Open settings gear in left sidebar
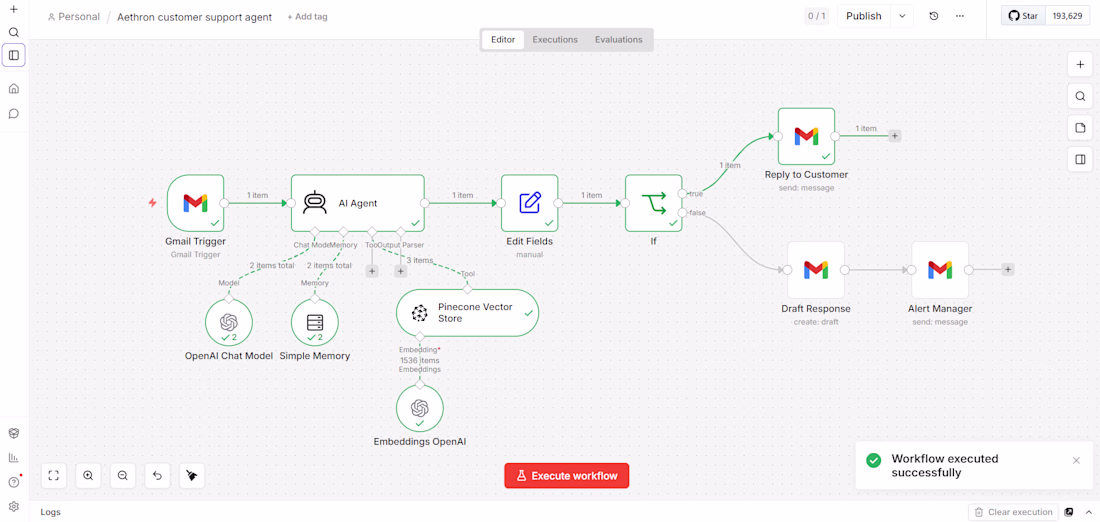Viewport: 1100px width, 522px height. click(13, 506)
